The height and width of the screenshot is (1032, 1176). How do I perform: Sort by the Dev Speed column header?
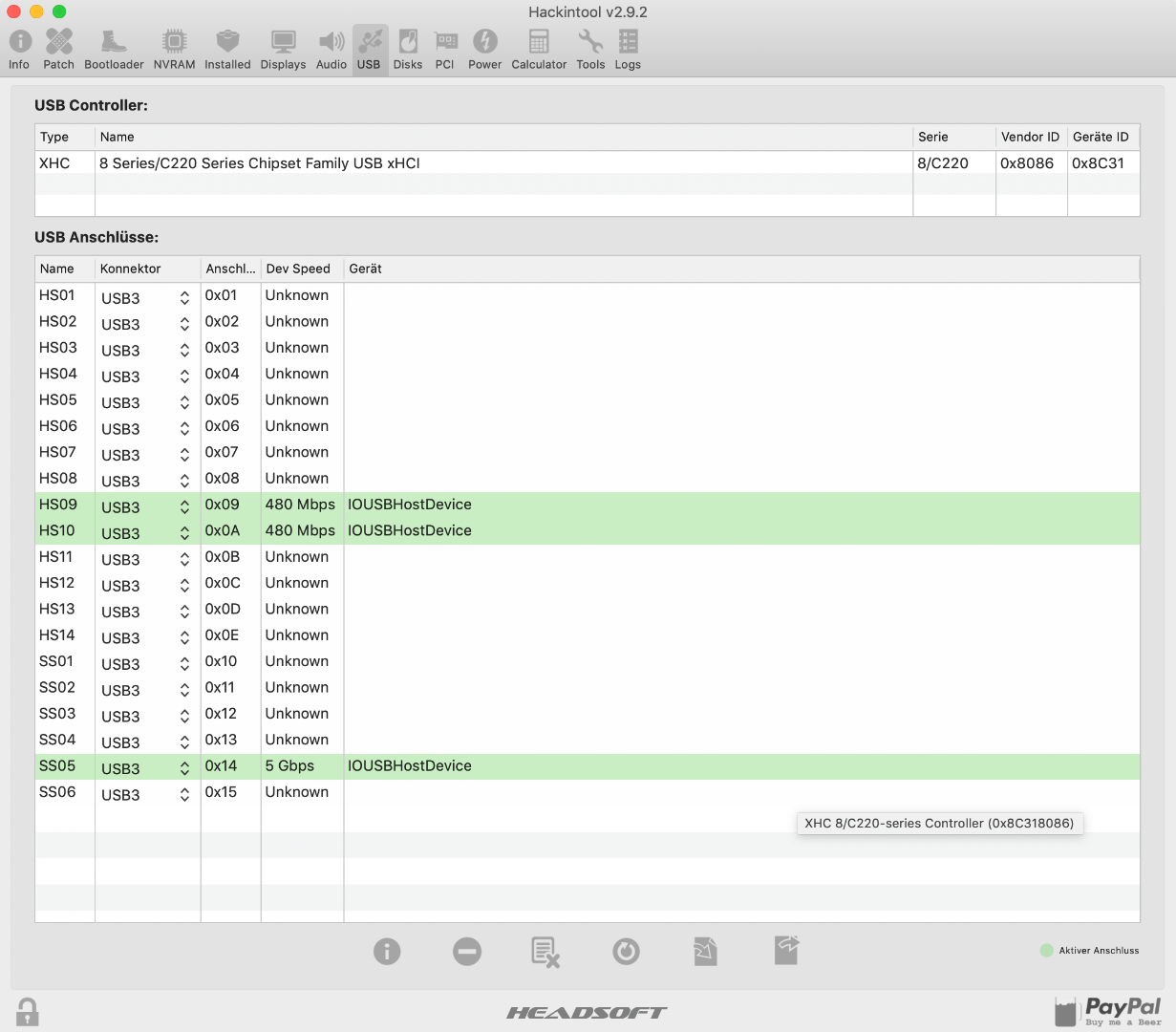tap(299, 269)
